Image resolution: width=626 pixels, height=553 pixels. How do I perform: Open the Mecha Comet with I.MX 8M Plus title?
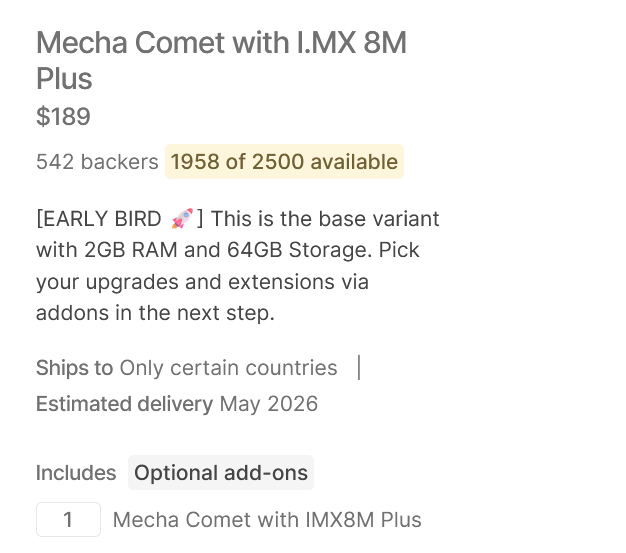tap(221, 60)
